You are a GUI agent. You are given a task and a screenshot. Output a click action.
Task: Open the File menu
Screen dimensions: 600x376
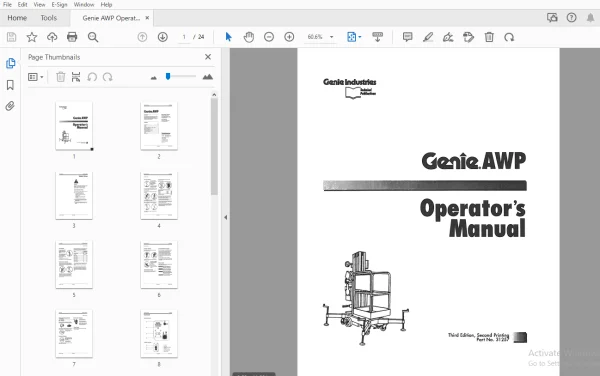[x=7, y=5]
